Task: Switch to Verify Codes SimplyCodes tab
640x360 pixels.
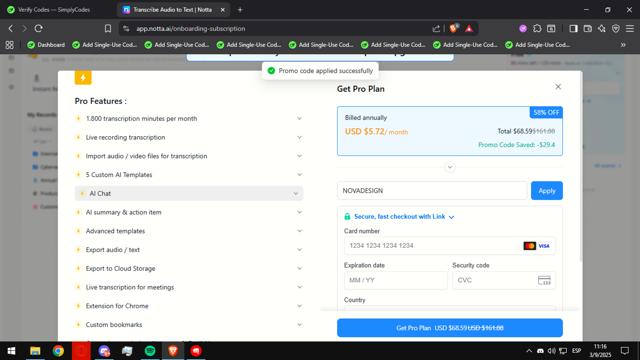Action: point(54,9)
